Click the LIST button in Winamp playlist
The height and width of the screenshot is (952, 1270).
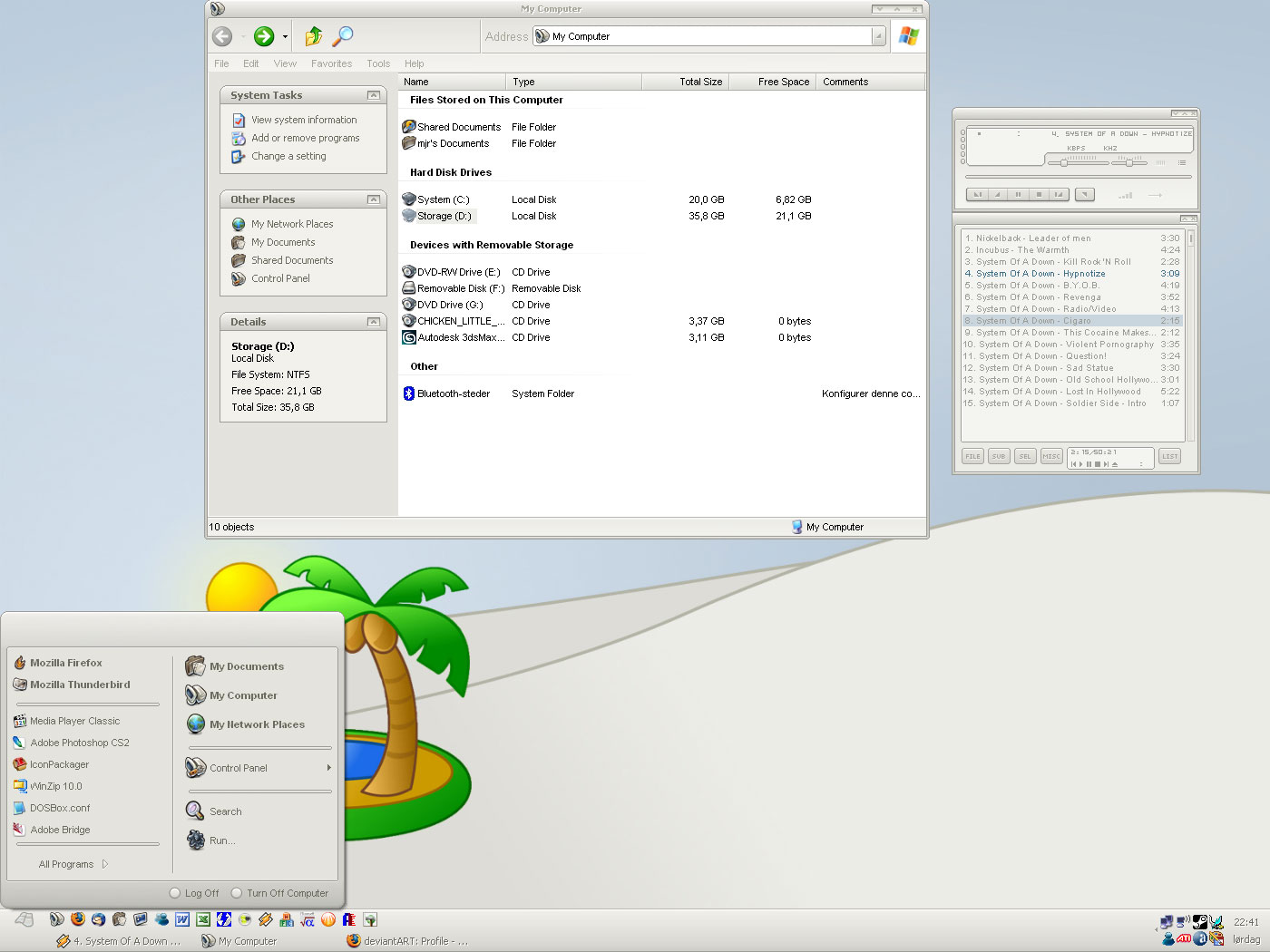pyautogui.click(x=1170, y=456)
